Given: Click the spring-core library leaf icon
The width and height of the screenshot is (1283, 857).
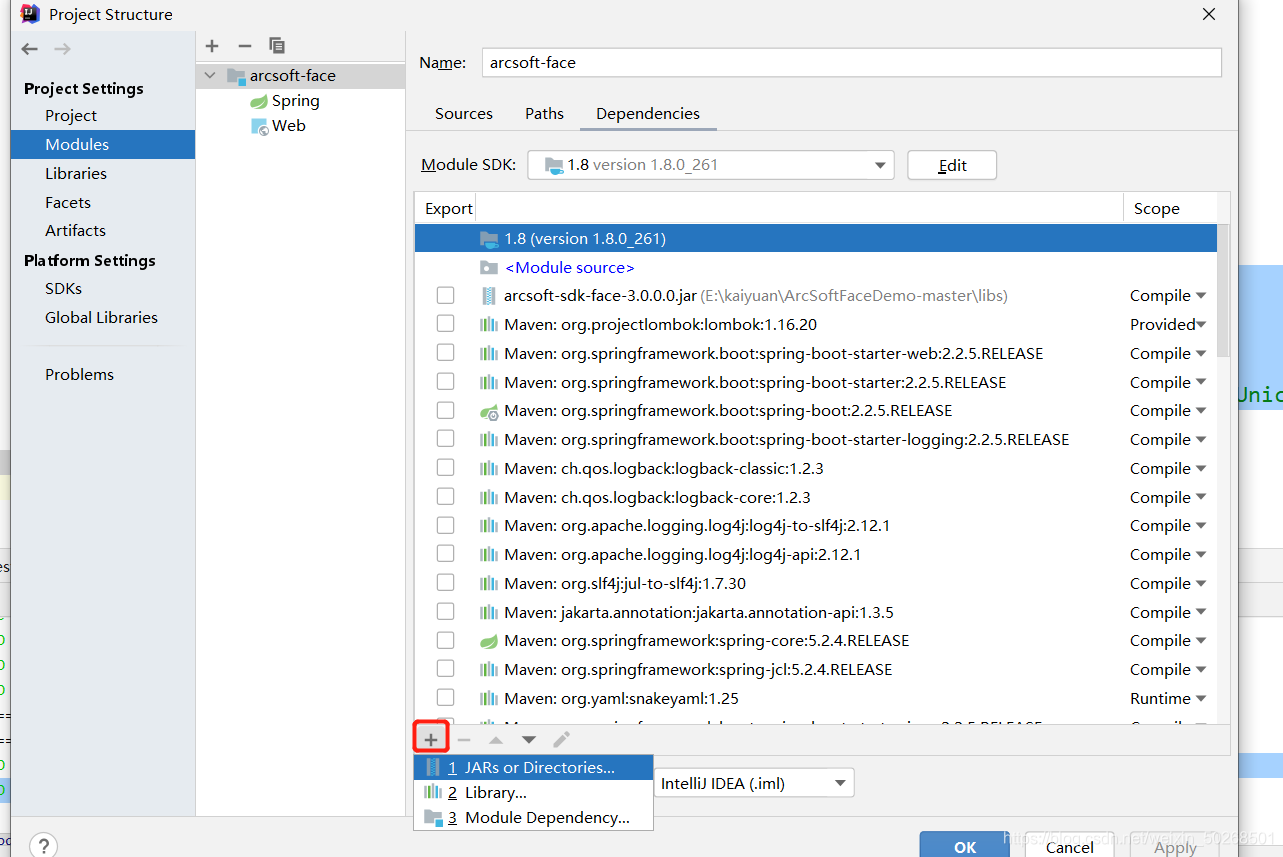Looking at the screenshot, I should point(489,641).
